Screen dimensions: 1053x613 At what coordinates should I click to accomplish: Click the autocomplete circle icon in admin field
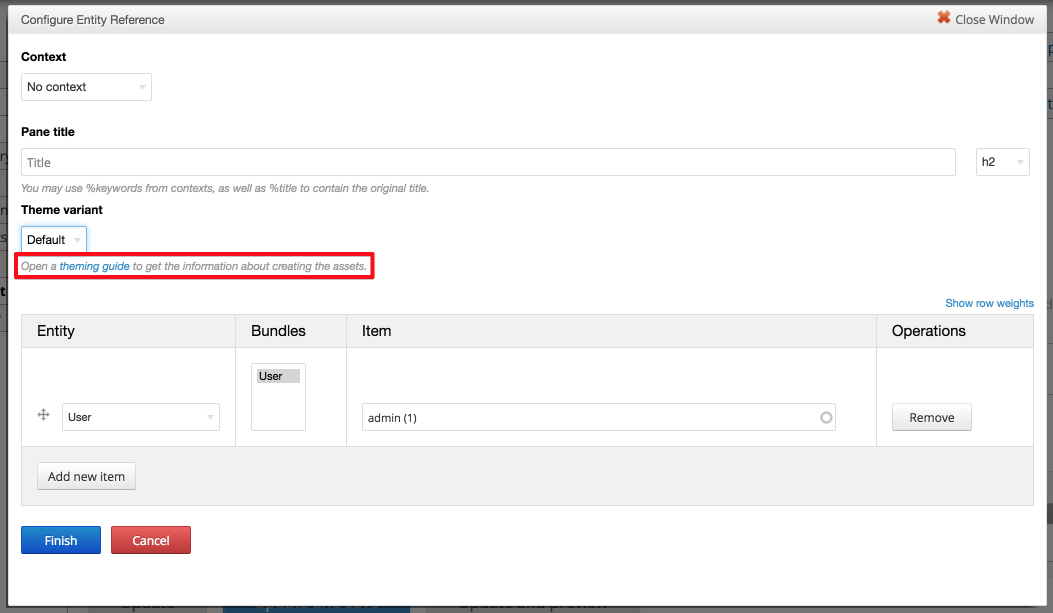827,417
